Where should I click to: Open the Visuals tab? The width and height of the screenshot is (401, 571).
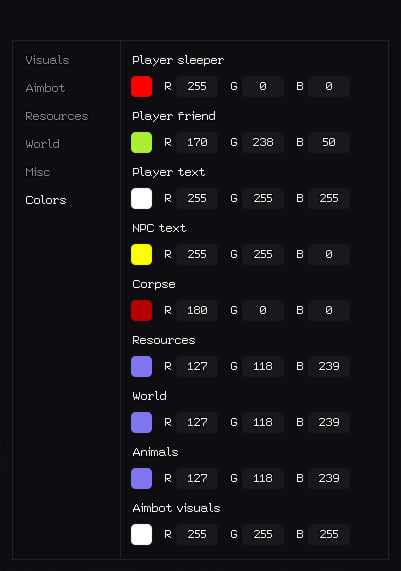pos(47,60)
